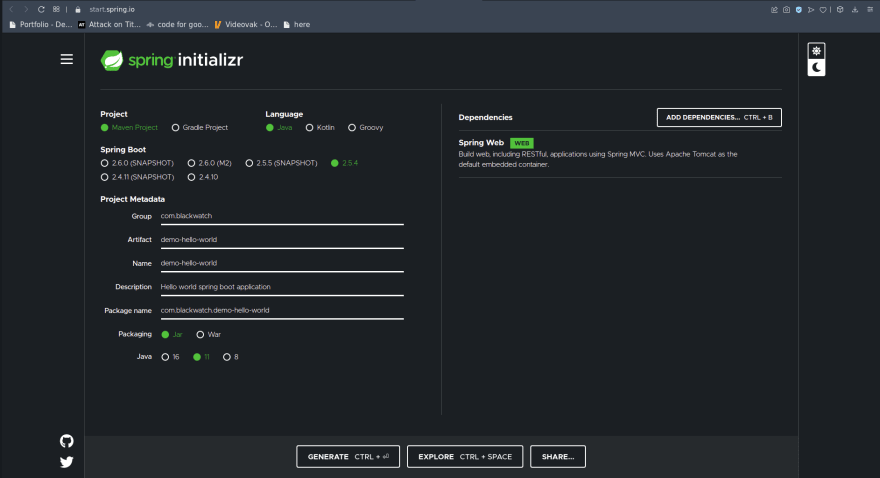Click the Dependencies heading

pyautogui.click(x=485, y=117)
